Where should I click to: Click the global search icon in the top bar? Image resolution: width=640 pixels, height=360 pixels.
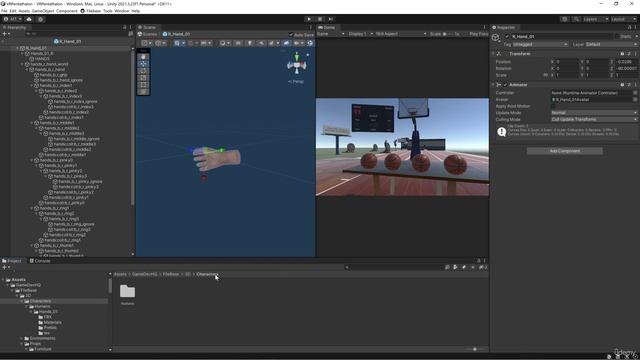tap(576, 19)
